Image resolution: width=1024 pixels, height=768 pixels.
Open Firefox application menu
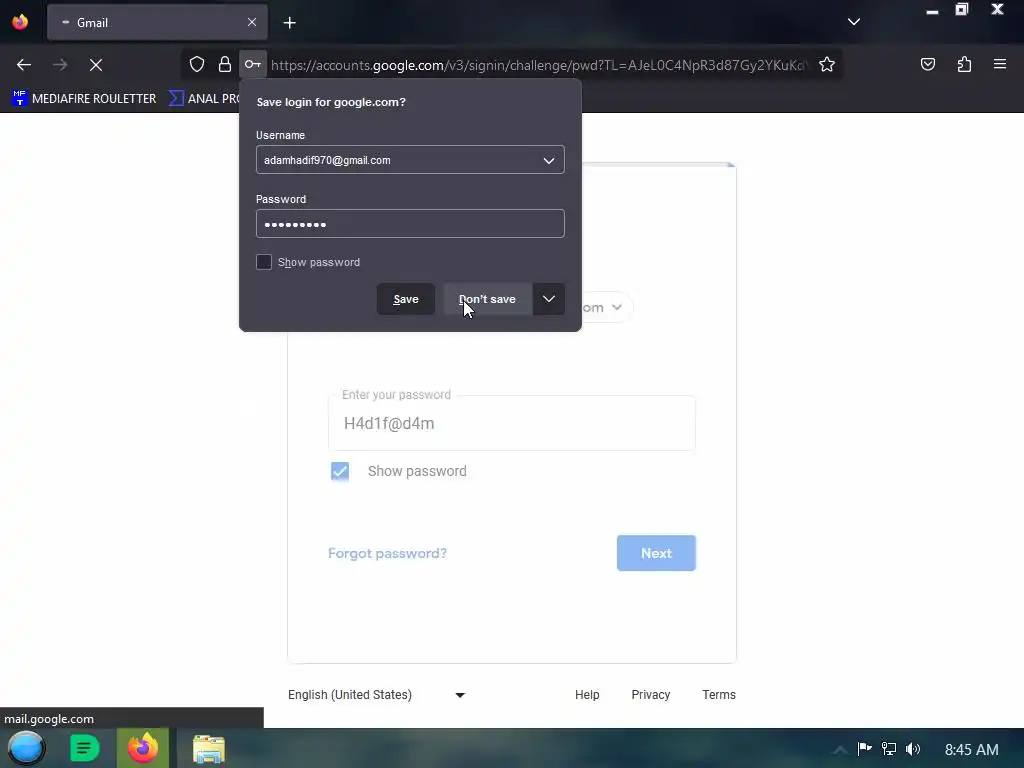1000,64
